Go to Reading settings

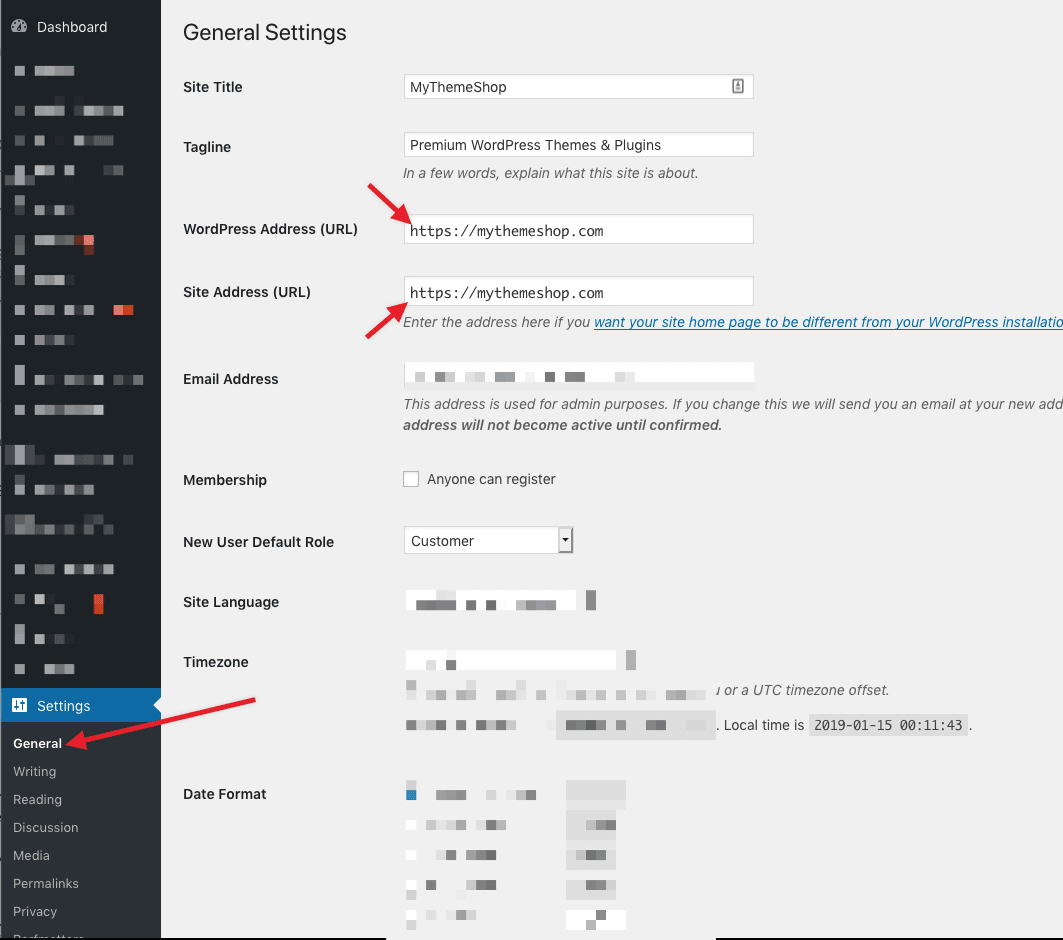[x=37, y=800]
